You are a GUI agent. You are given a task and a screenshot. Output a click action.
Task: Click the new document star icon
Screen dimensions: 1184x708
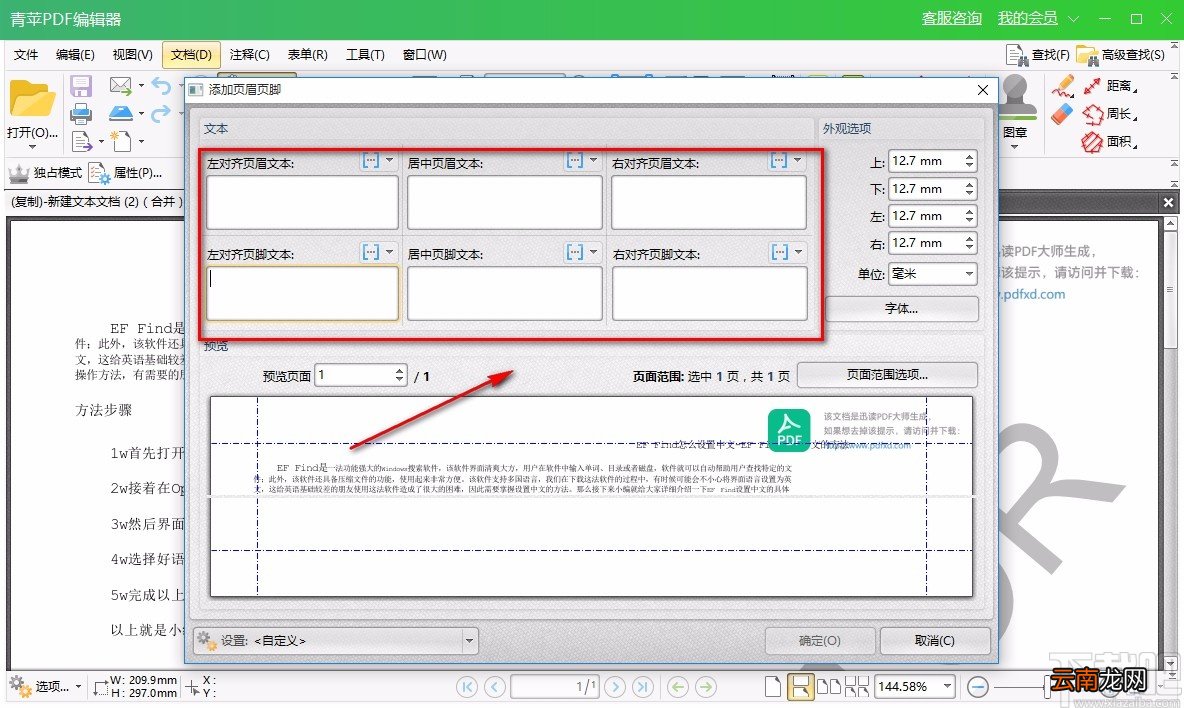[x=121, y=140]
